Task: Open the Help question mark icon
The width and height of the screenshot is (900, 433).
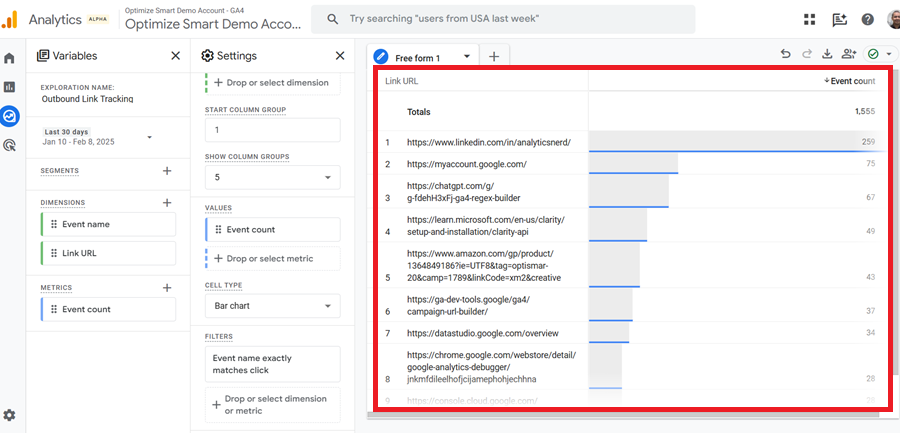Action: click(867, 20)
